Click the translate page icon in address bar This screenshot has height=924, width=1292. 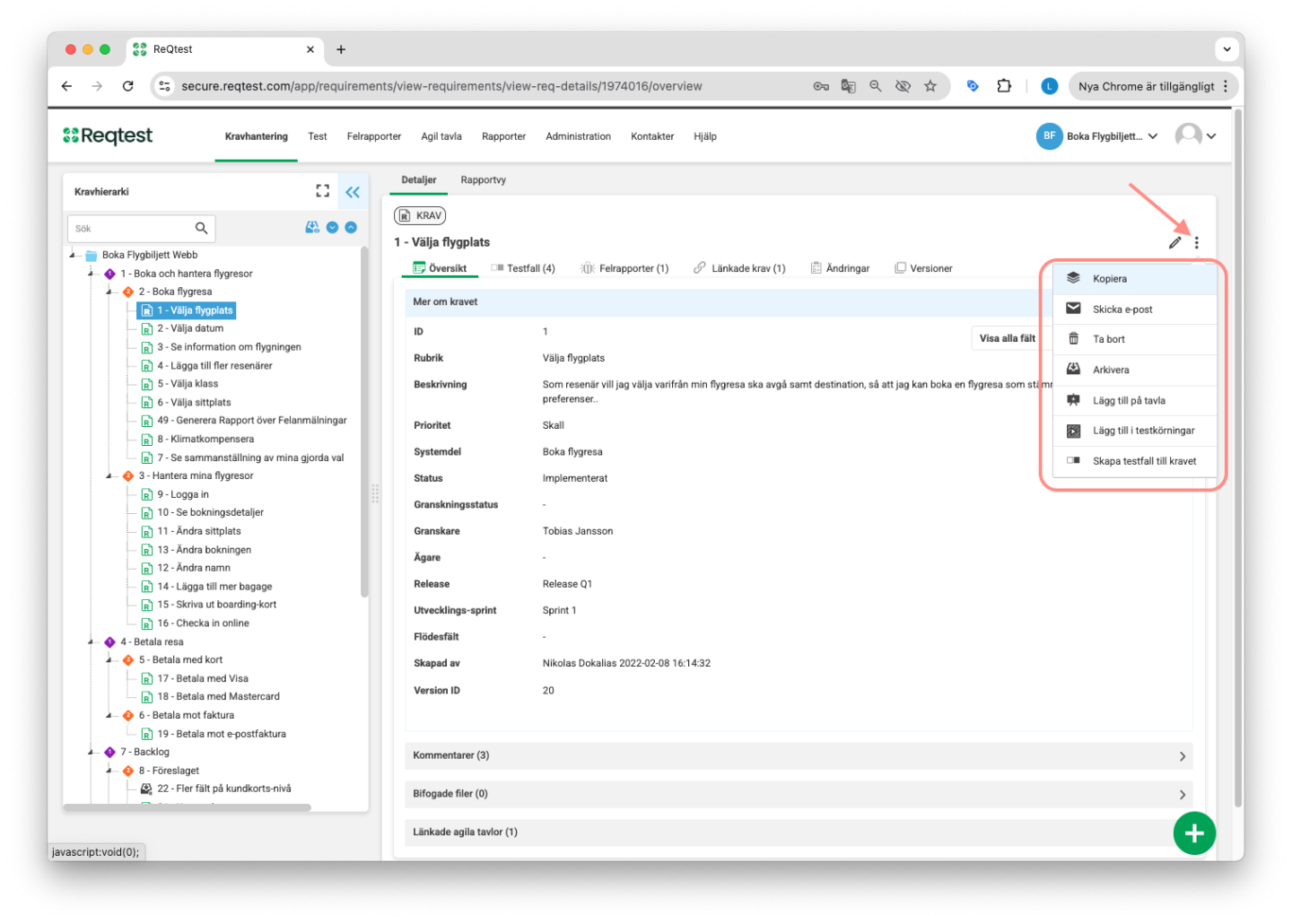[848, 86]
